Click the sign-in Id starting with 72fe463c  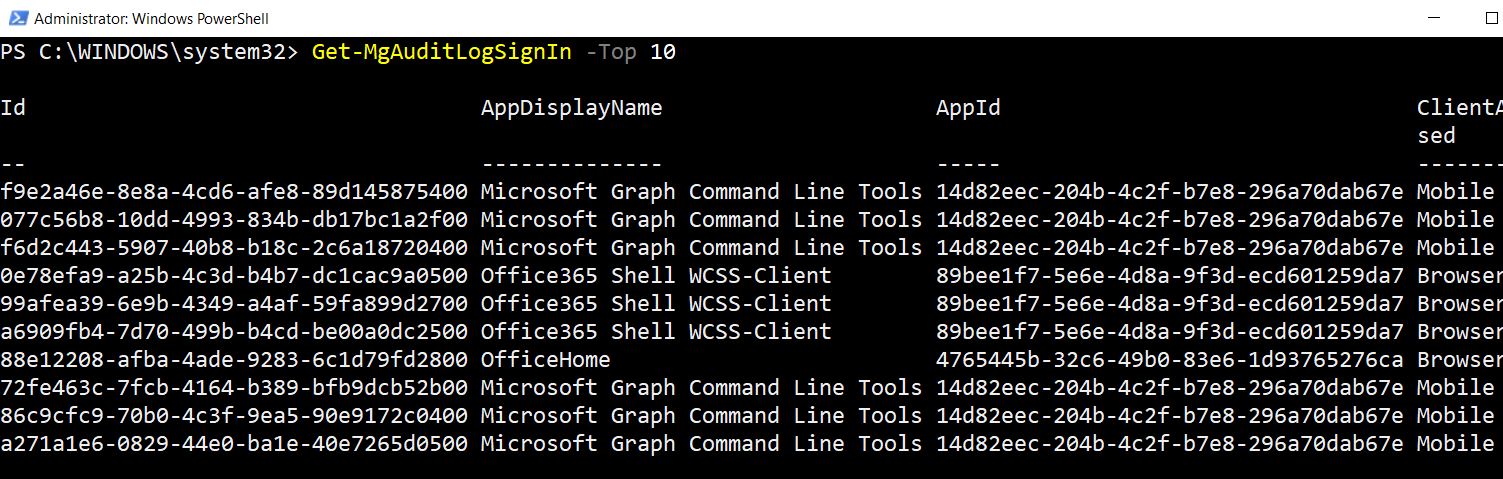click(x=234, y=388)
